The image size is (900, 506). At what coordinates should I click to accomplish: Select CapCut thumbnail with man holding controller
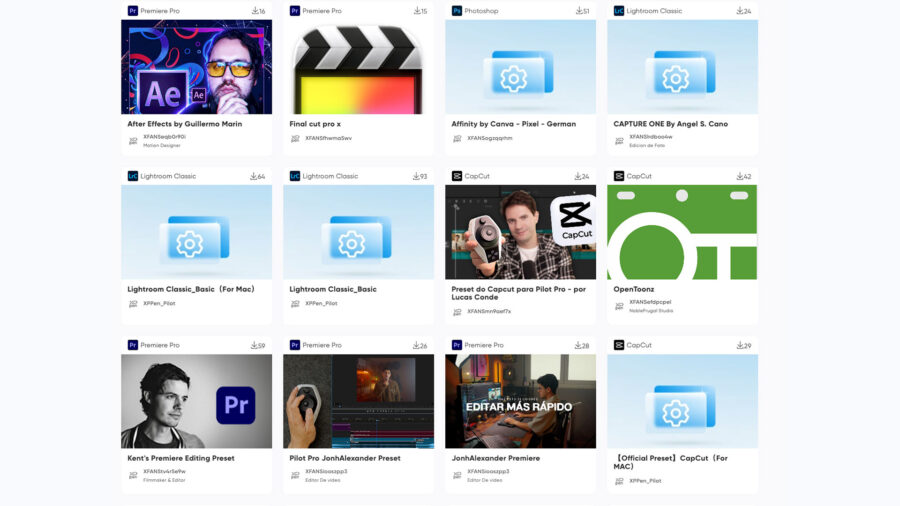521,232
